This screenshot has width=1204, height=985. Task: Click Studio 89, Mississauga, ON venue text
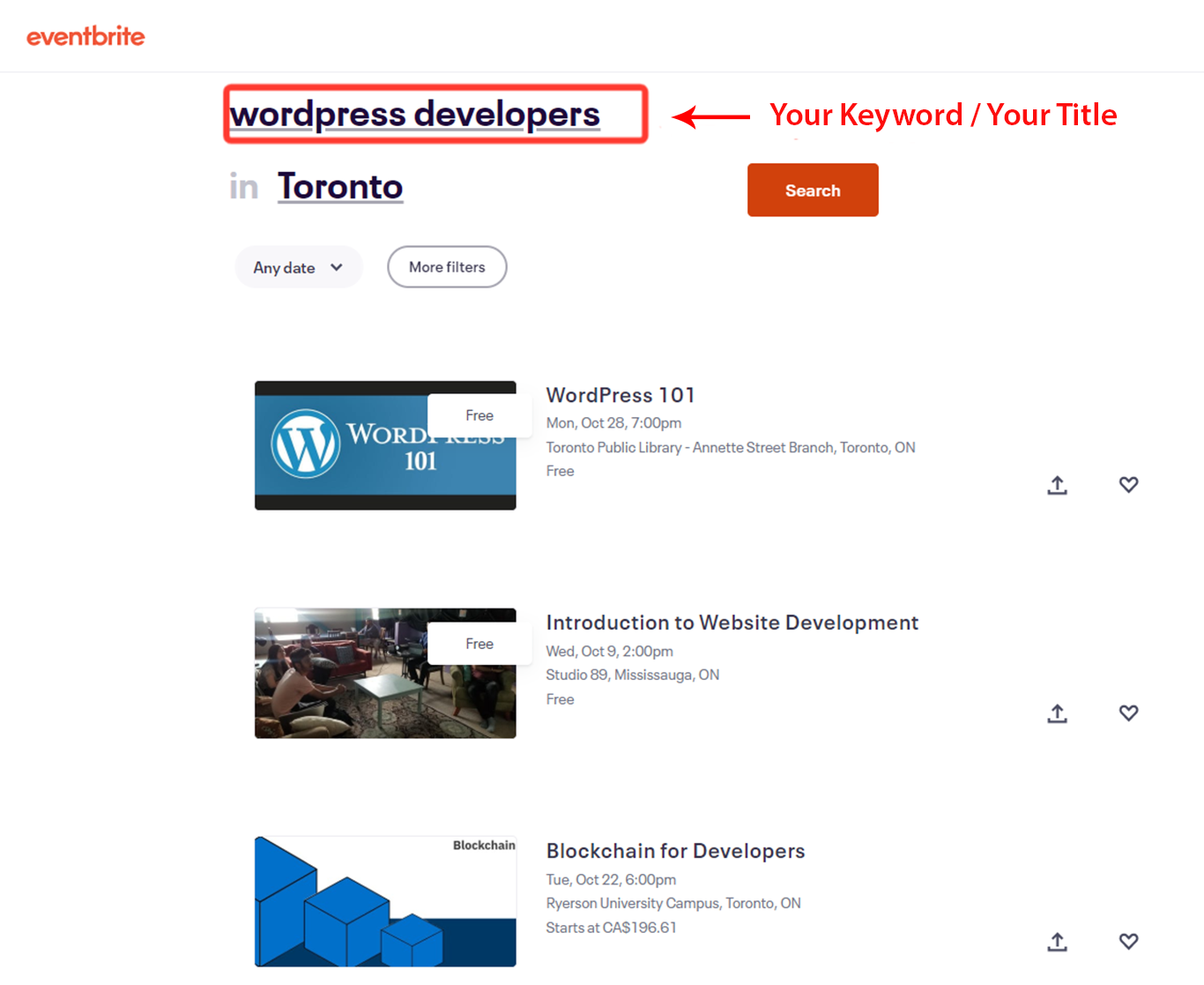coord(632,675)
